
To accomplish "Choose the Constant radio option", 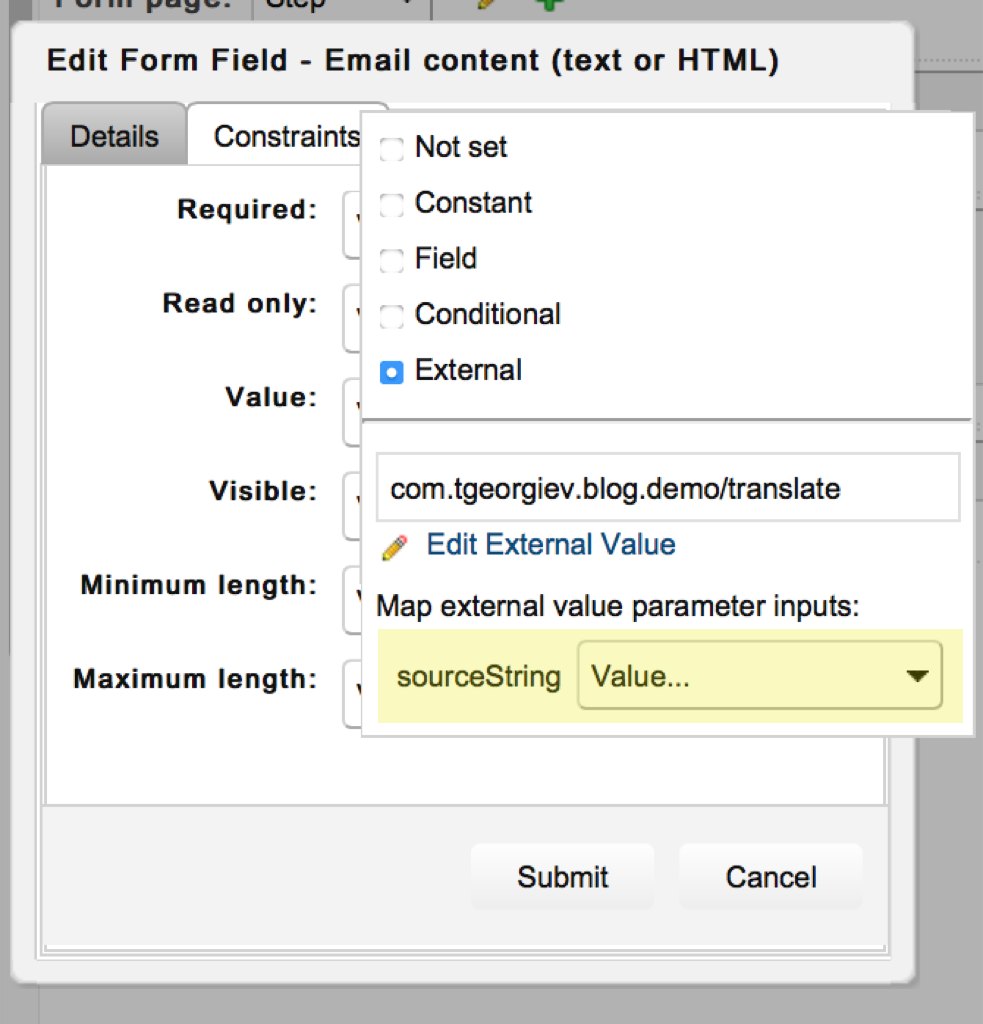I will pos(392,205).
